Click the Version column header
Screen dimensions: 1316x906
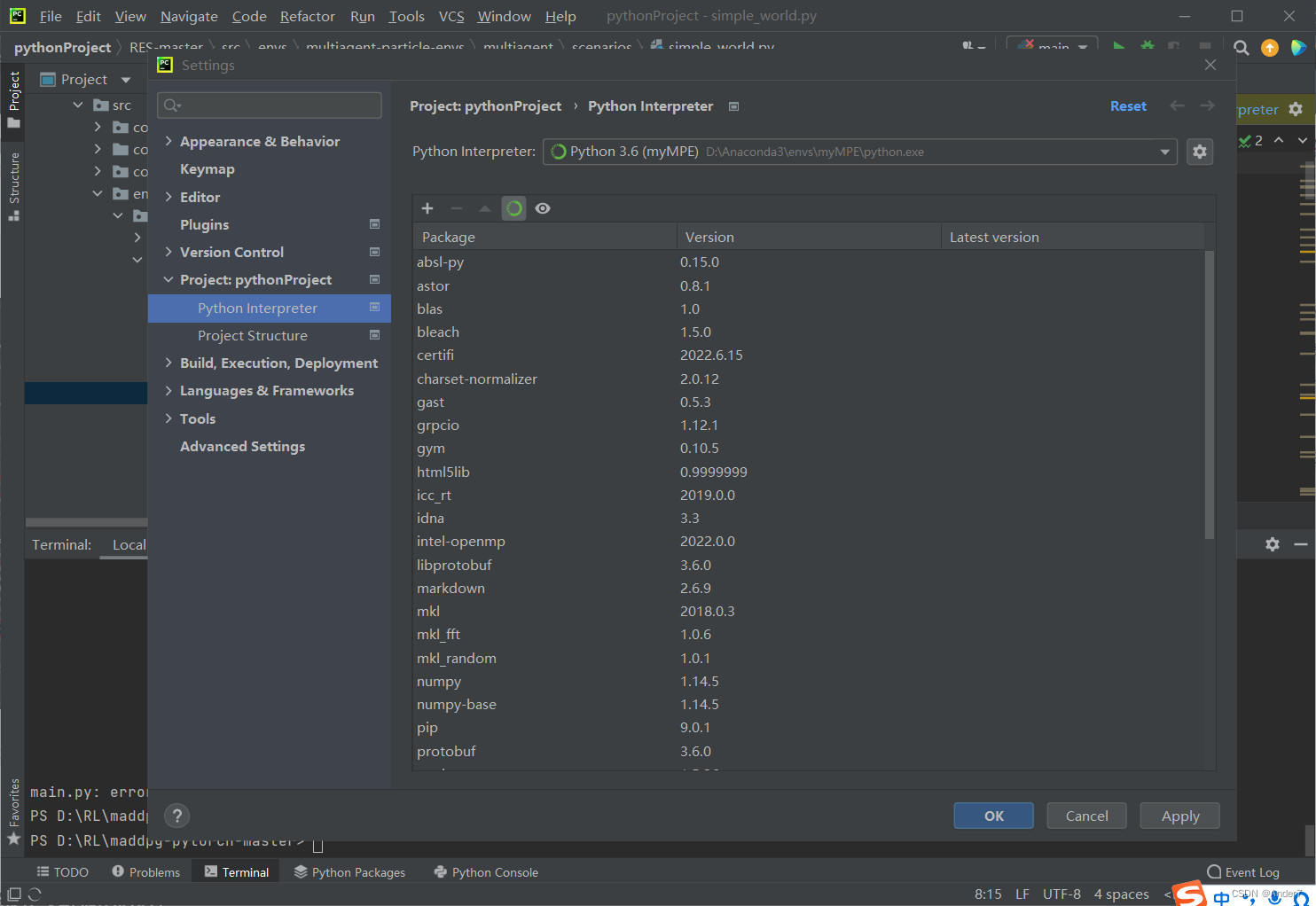[809, 237]
